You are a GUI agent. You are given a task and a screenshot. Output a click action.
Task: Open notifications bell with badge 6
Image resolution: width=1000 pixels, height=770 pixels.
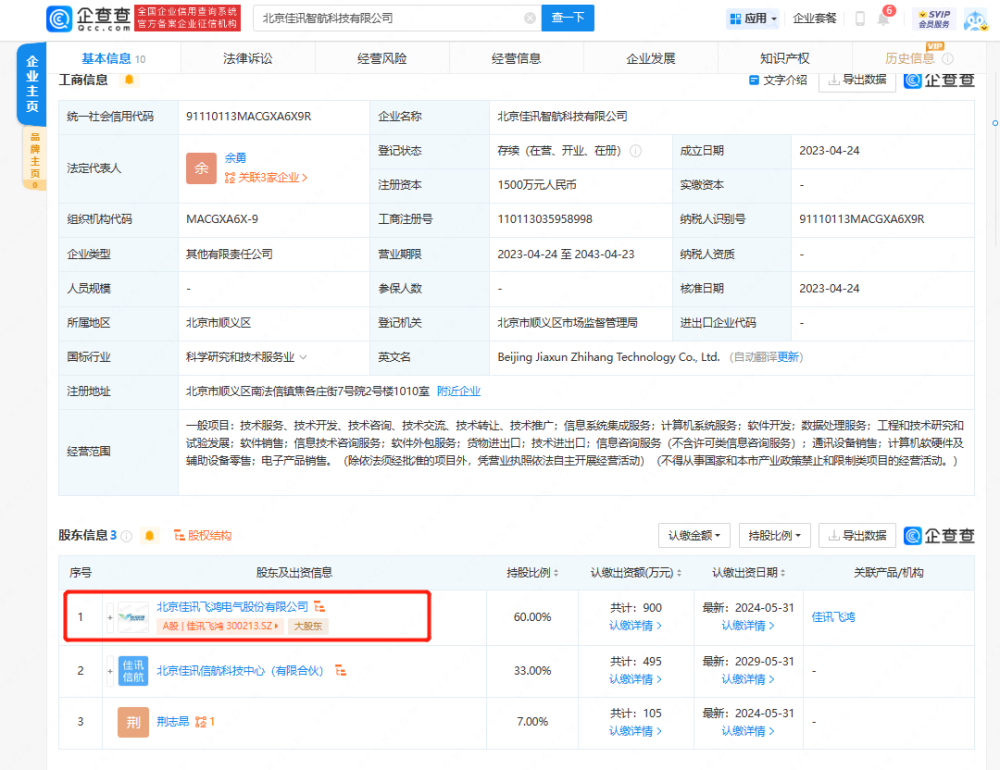(x=884, y=17)
